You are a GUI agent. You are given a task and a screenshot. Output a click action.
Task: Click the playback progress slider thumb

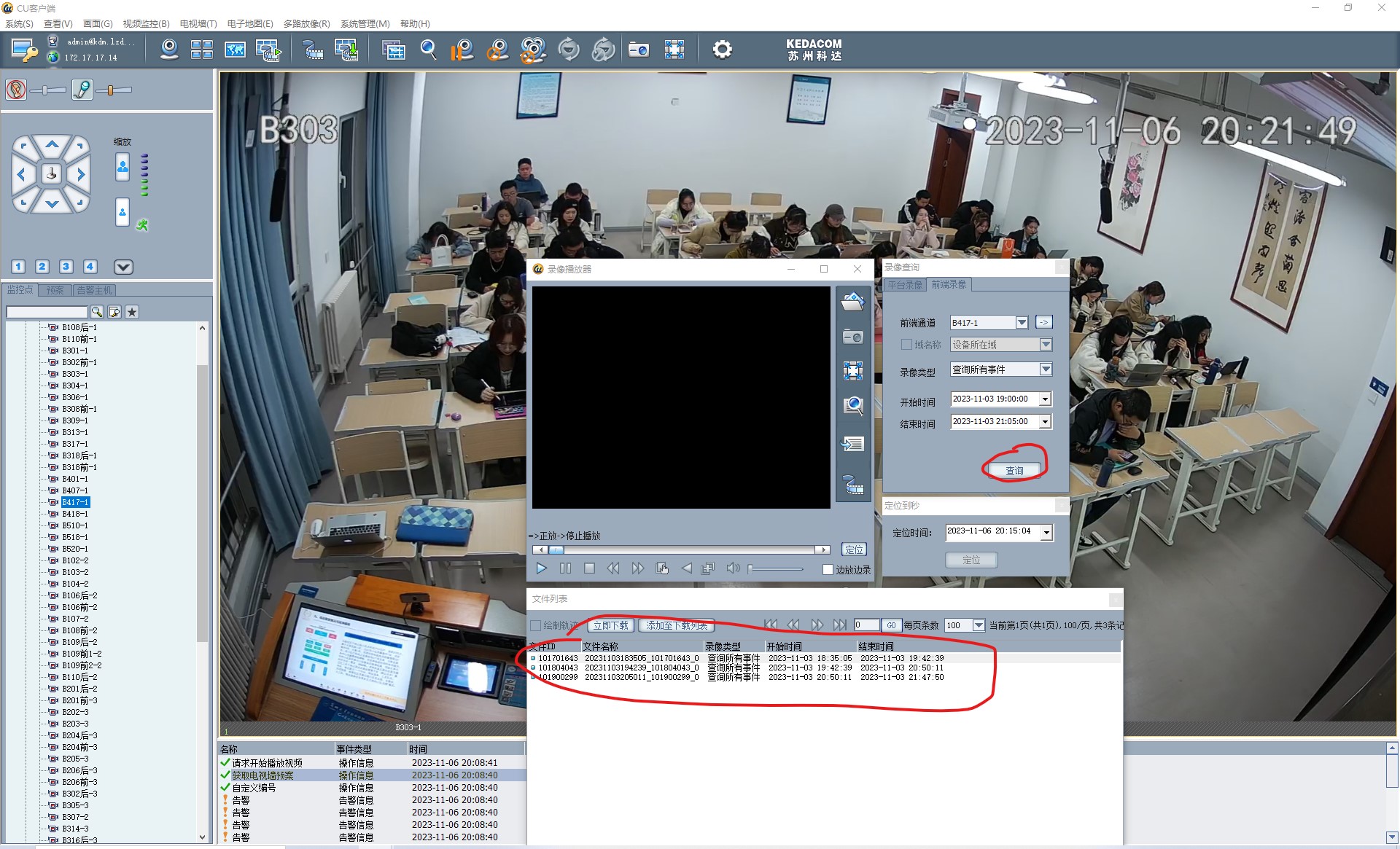click(x=556, y=549)
